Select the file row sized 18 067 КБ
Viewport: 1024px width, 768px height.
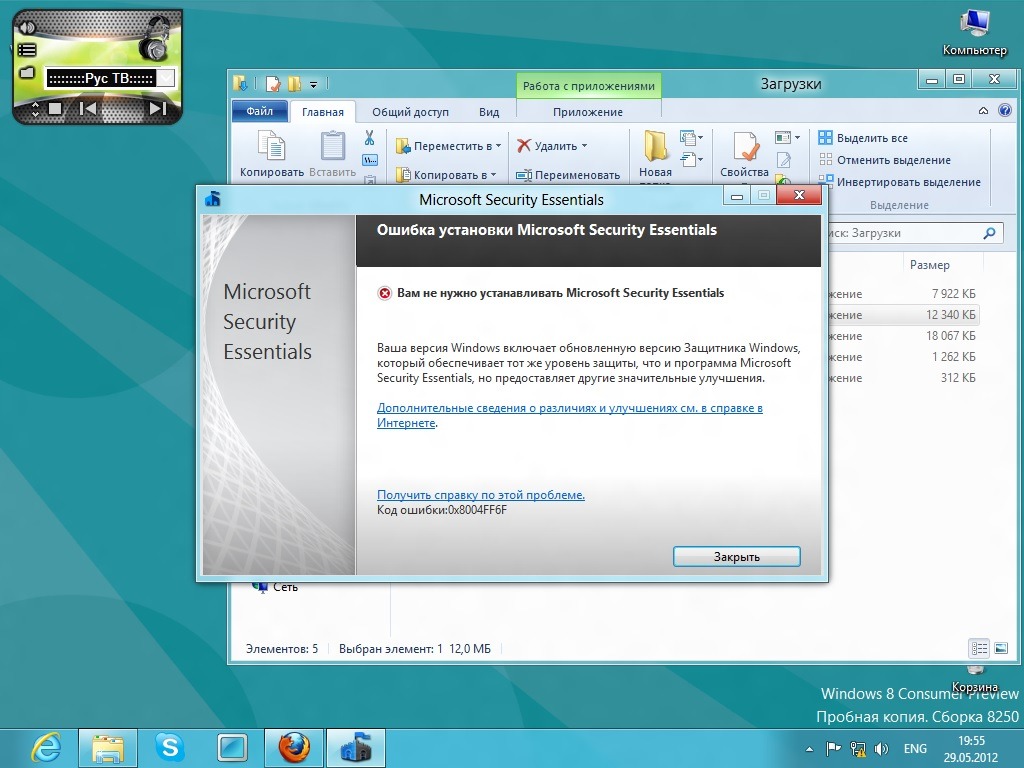(x=903, y=336)
